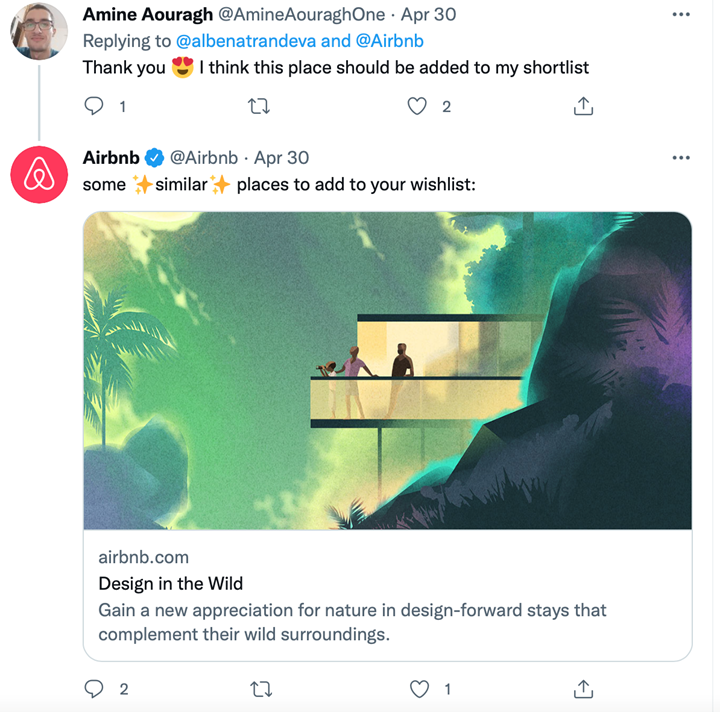
Task: Reply to Amine Aouragh's tweet
Action: (x=94, y=106)
